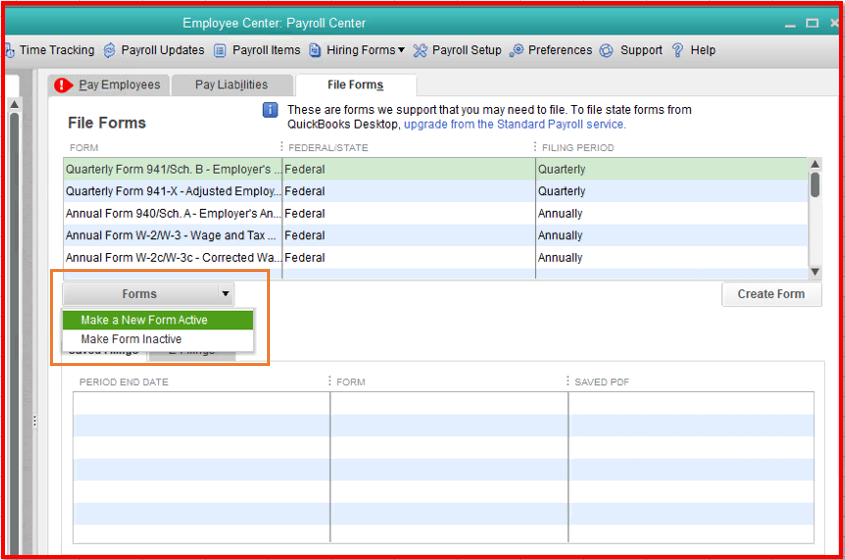Screen dimensions: 845x560
Task: Click the blue information icon
Action: point(270,110)
